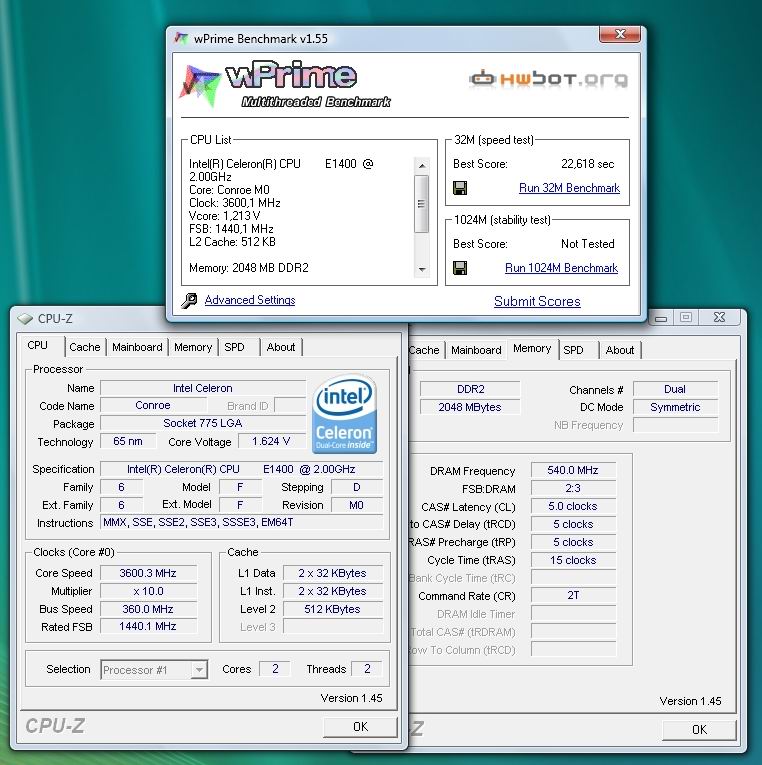Click the Core Speed value 3600.3 MHz
This screenshot has height=765, width=762.
coord(148,573)
